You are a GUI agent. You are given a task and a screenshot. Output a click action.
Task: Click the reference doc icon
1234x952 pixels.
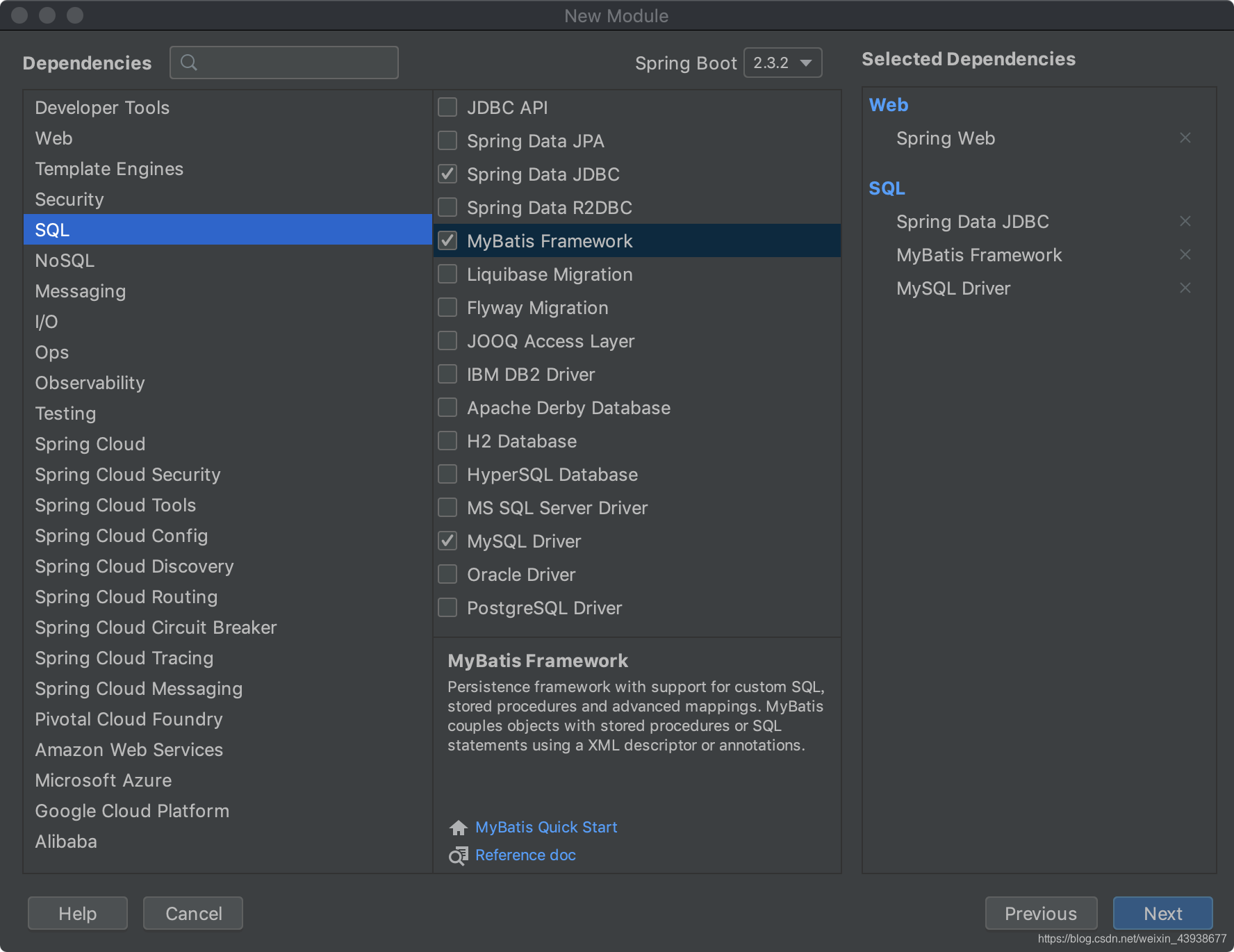point(459,855)
